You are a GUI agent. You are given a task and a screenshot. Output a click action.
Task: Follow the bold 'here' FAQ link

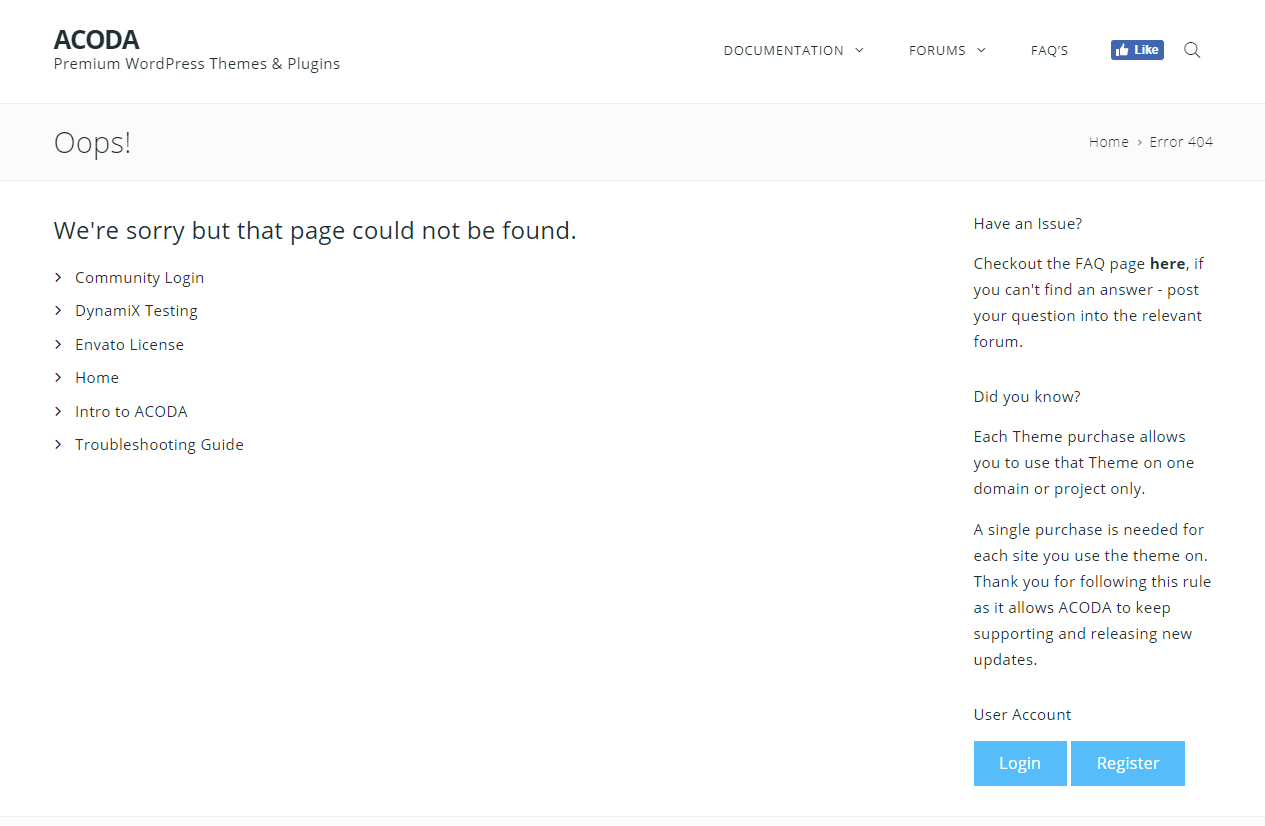1167,264
